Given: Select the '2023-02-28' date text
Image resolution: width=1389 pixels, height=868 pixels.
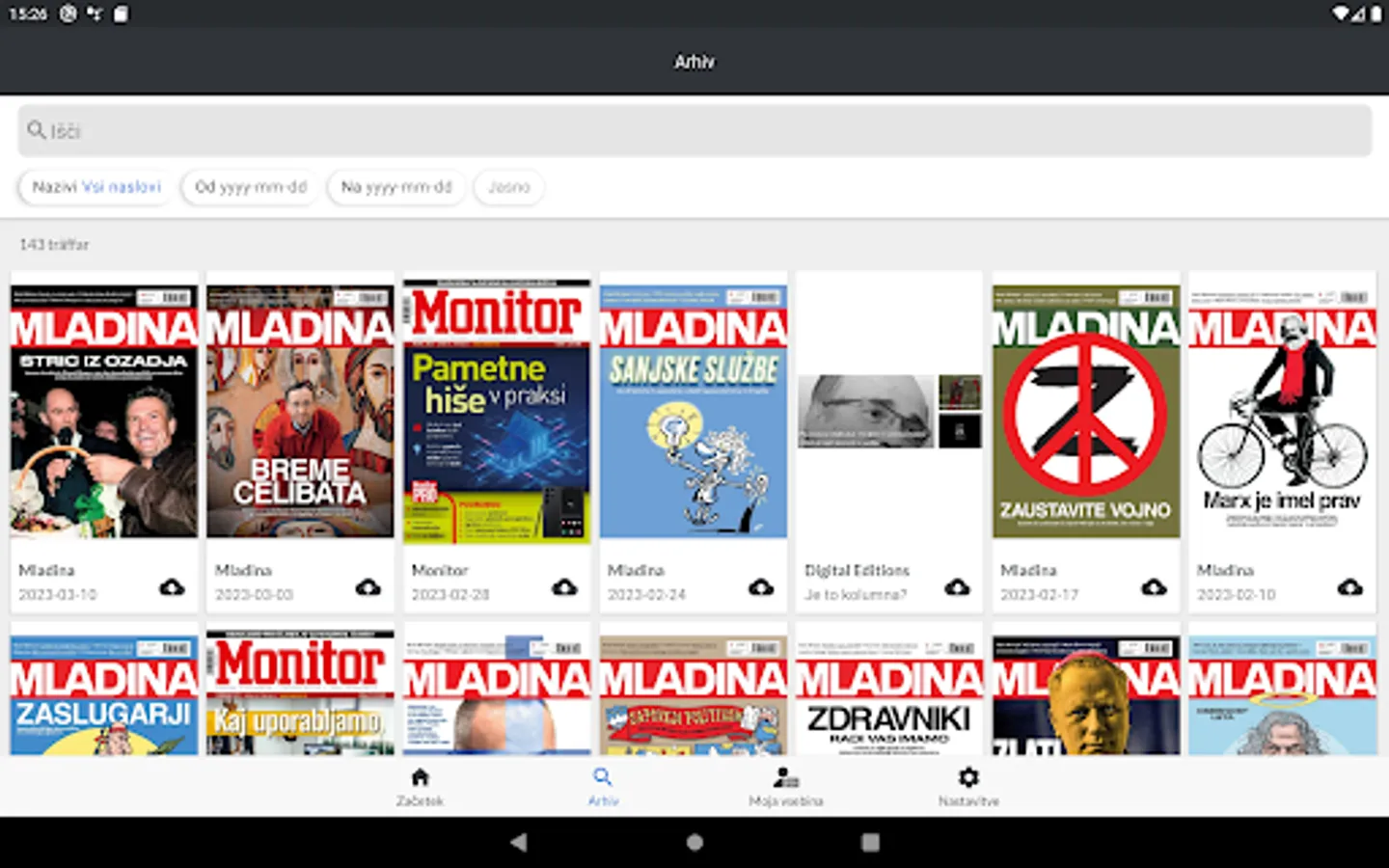Looking at the screenshot, I should (x=450, y=595).
